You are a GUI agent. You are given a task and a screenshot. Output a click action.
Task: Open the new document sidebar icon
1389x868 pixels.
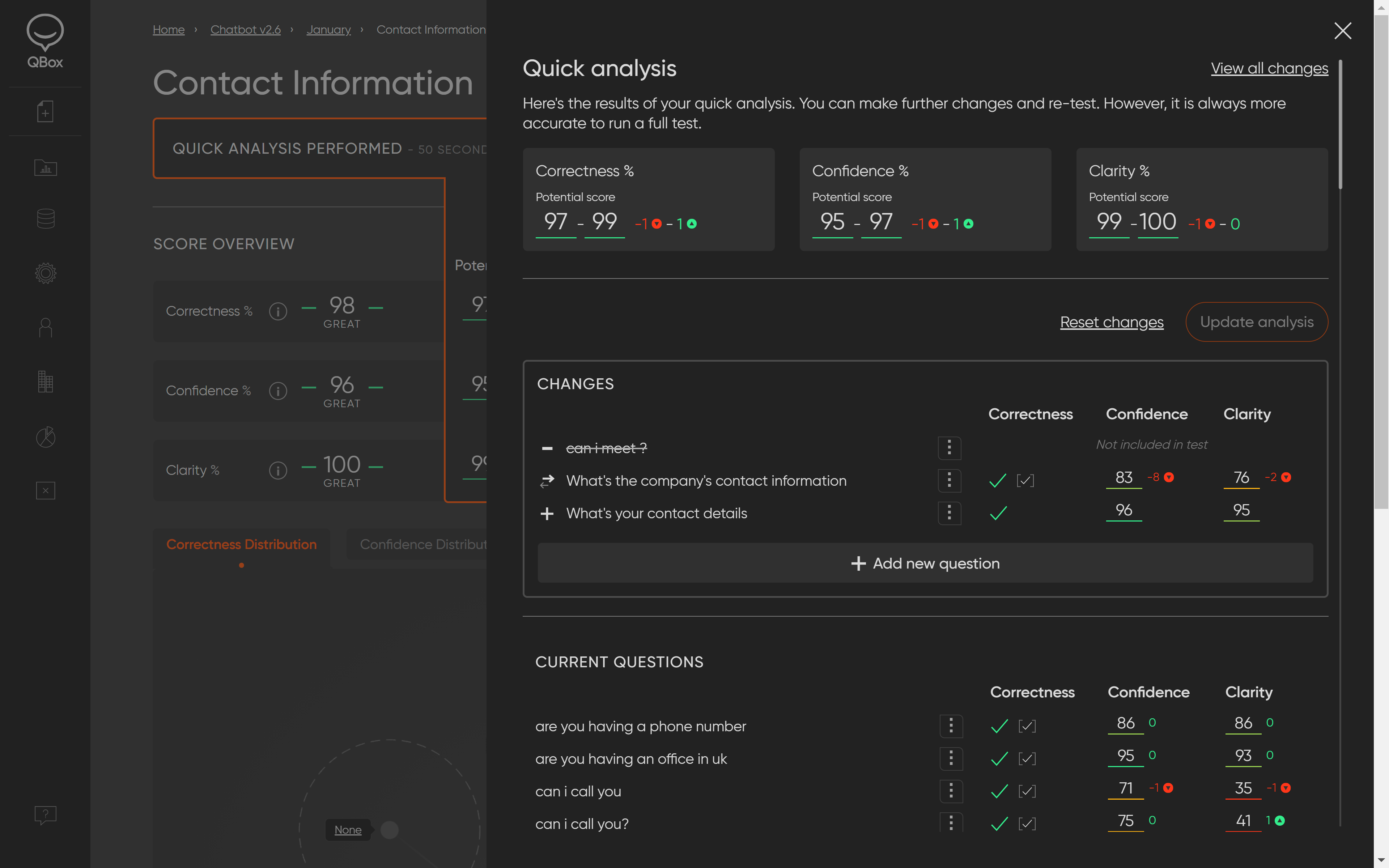click(45, 111)
